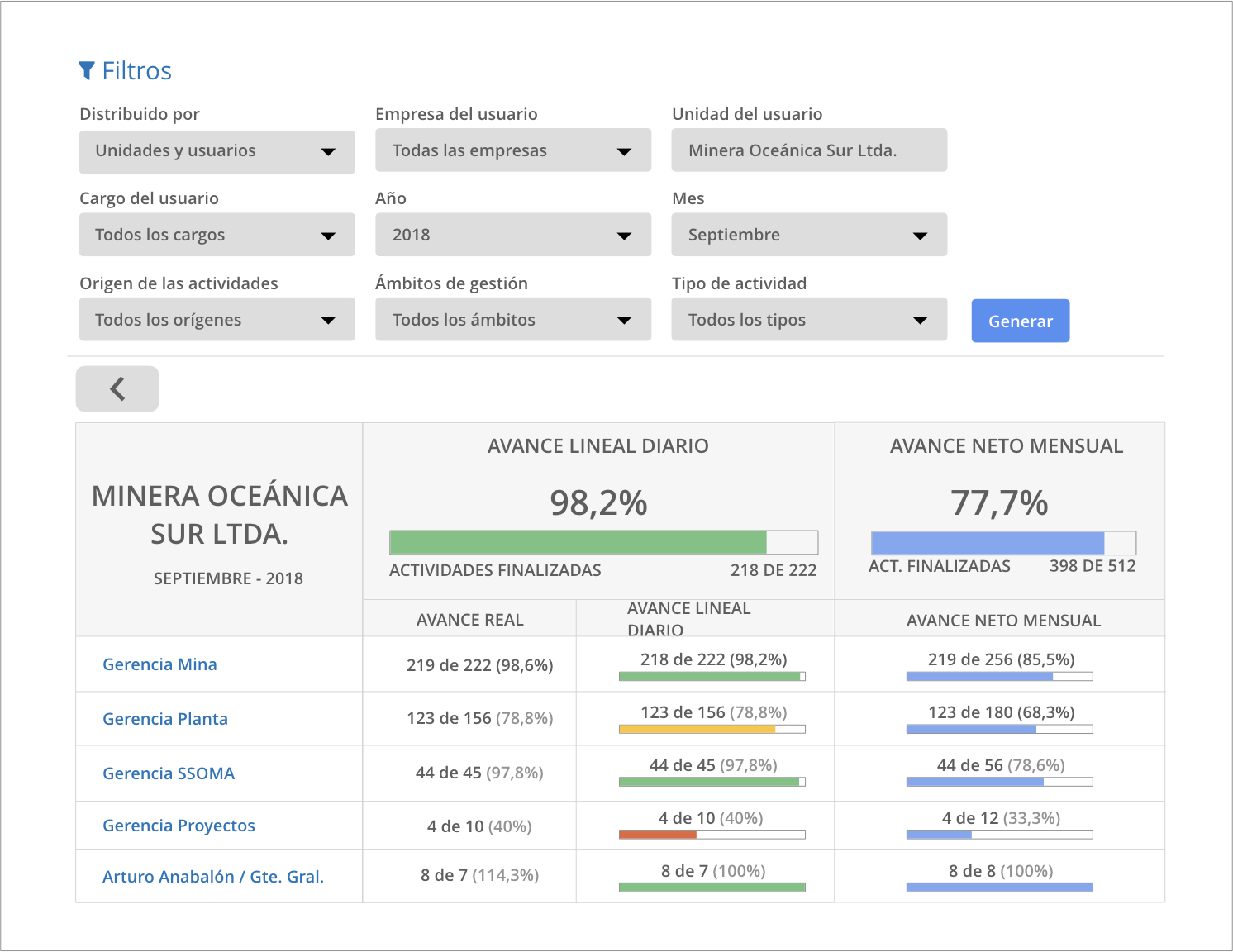The image size is (1233, 952).
Task: Select the Año 2018 dropdown
Action: coord(513,235)
